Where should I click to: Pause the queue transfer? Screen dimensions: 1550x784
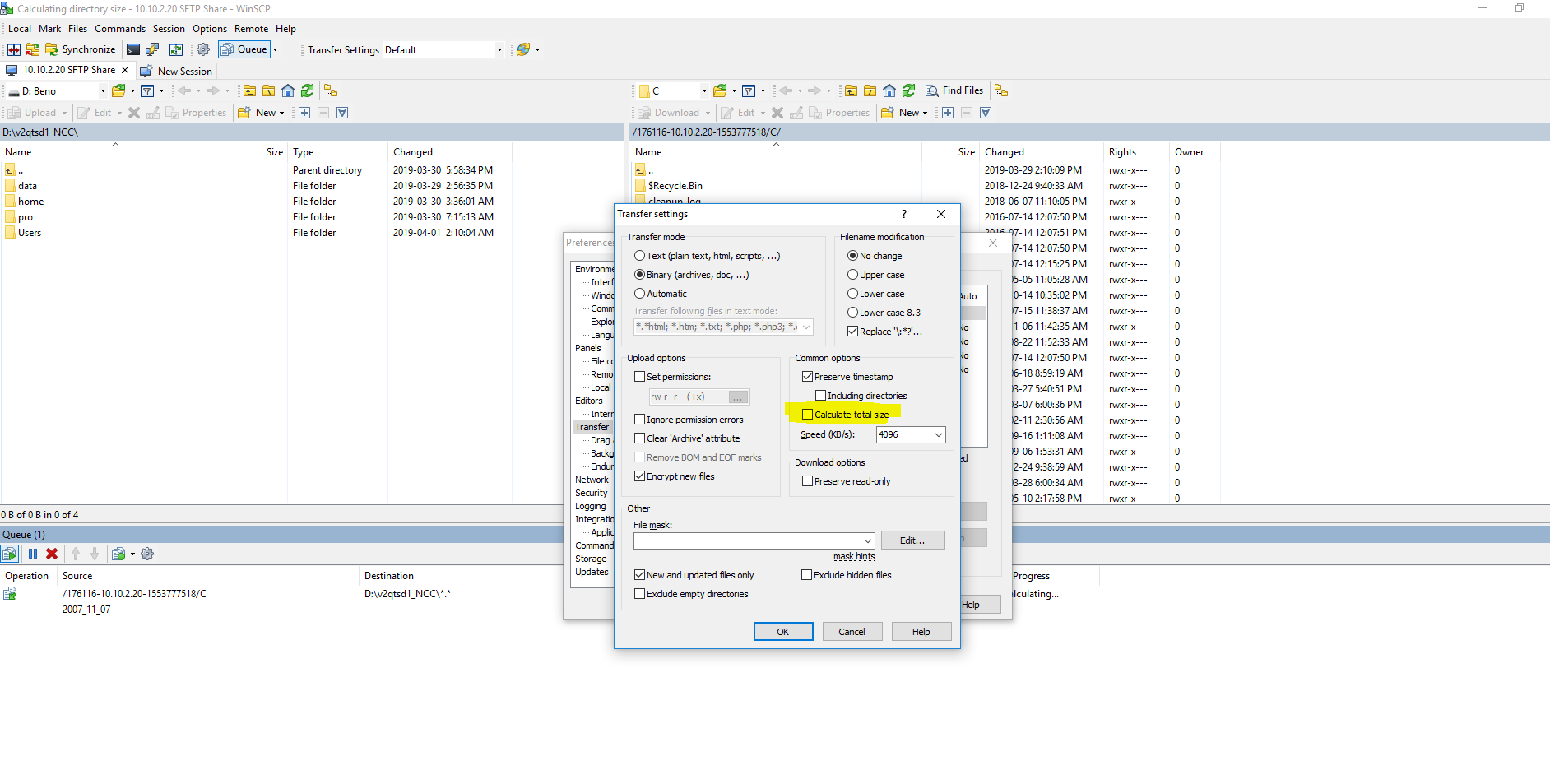click(33, 554)
